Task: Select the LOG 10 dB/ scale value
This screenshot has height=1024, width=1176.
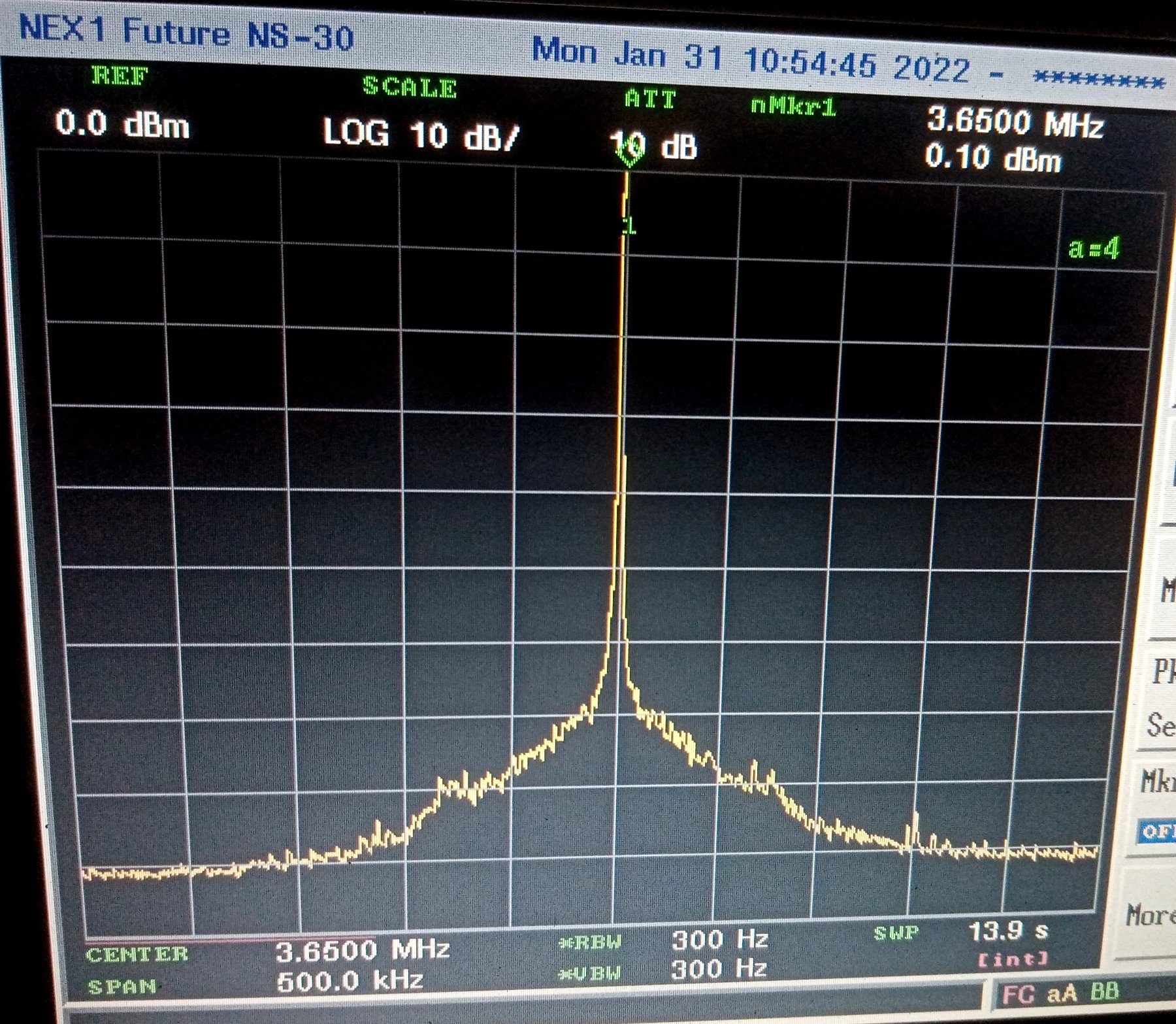Action: tap(421, 135)
